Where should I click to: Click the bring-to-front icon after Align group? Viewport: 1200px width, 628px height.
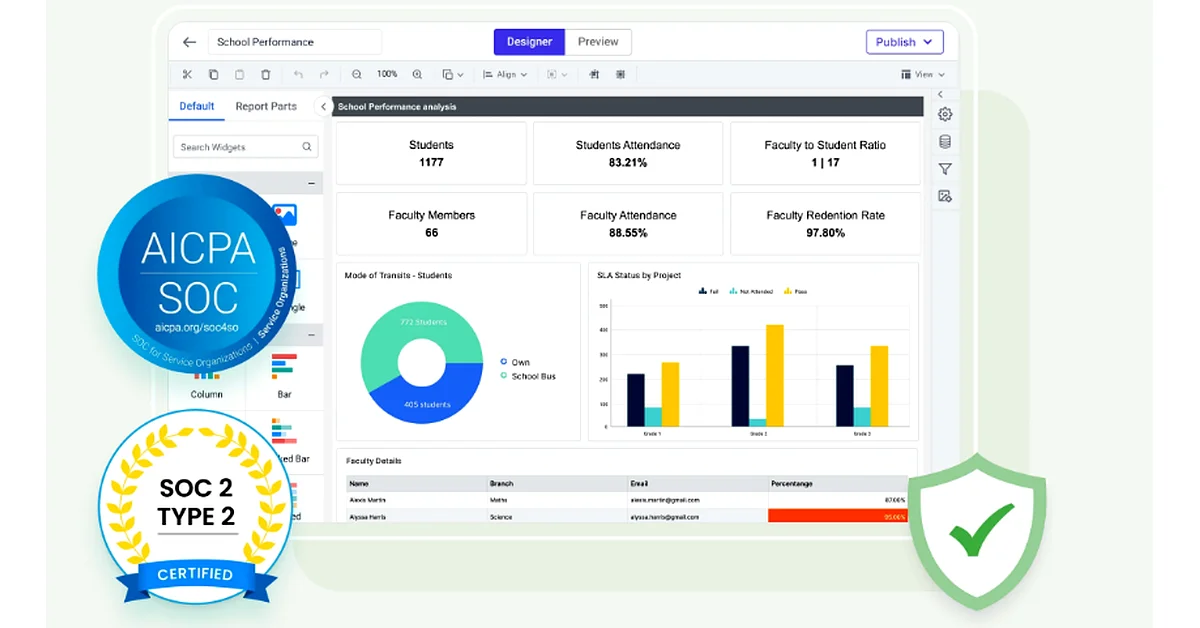594,74
